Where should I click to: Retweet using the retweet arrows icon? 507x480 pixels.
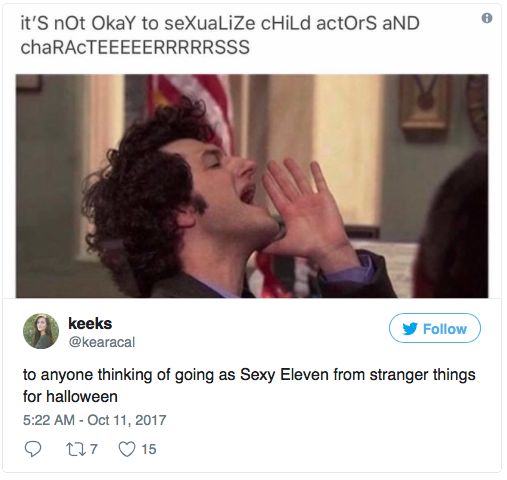(x=76, y=449)
